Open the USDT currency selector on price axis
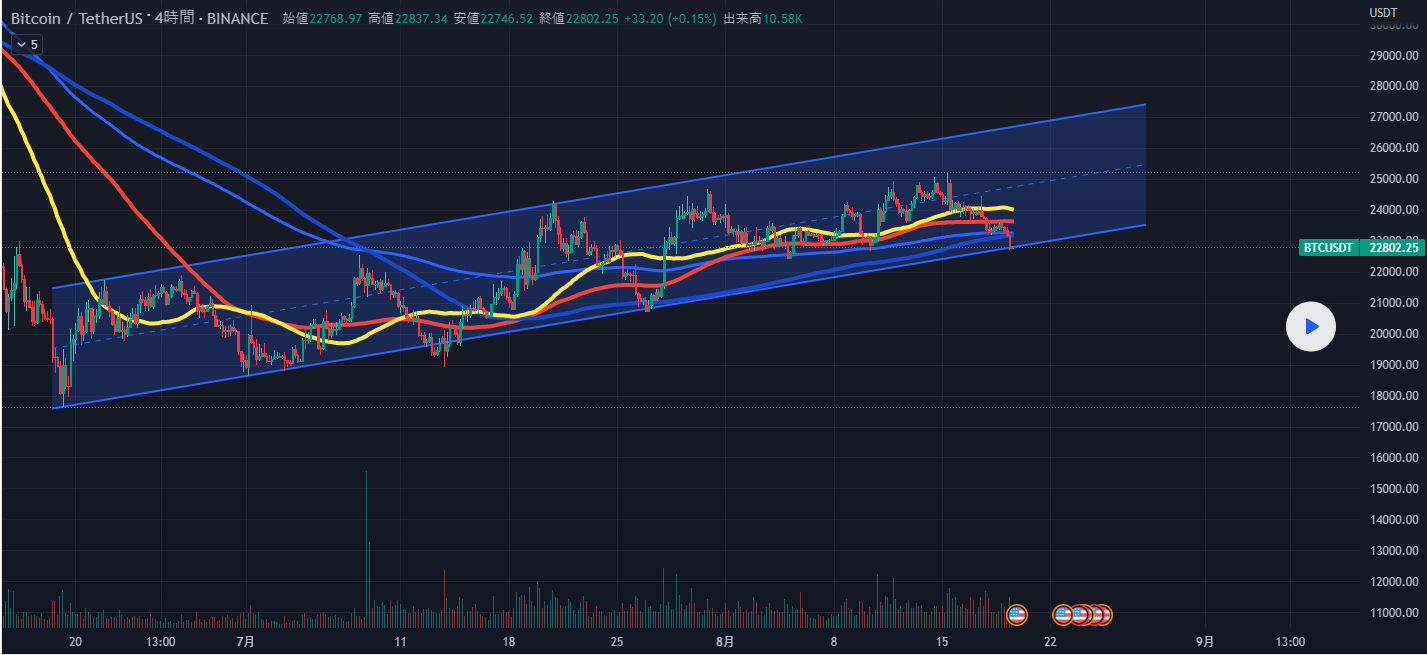The width and height of the screenshot is (1427, 655). click(x=1383, y=12)
